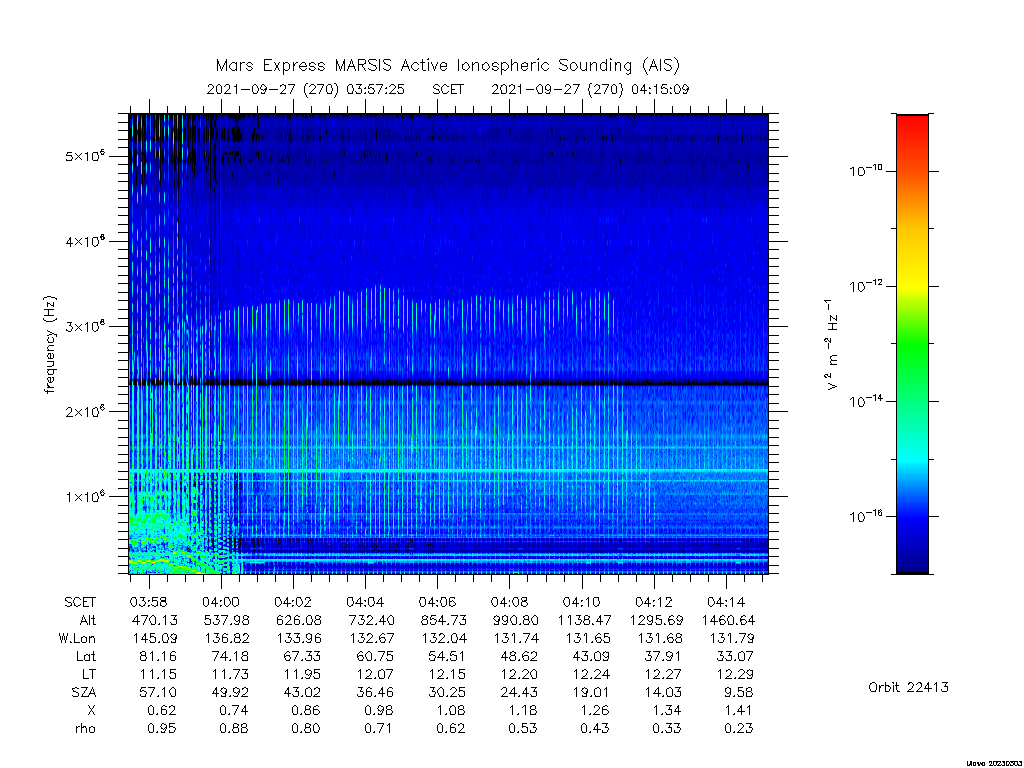
Task: Click the '04:12' time tick label
Action: pos(654,602)
